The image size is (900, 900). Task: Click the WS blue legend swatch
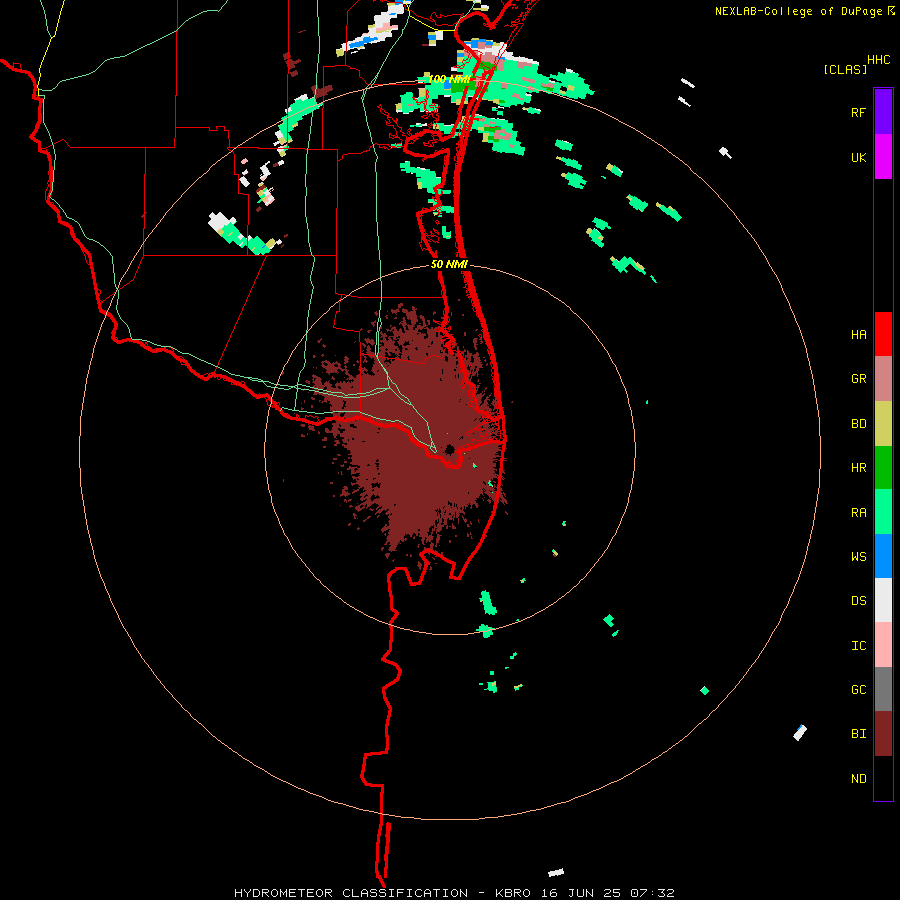(x=883, y=556)
